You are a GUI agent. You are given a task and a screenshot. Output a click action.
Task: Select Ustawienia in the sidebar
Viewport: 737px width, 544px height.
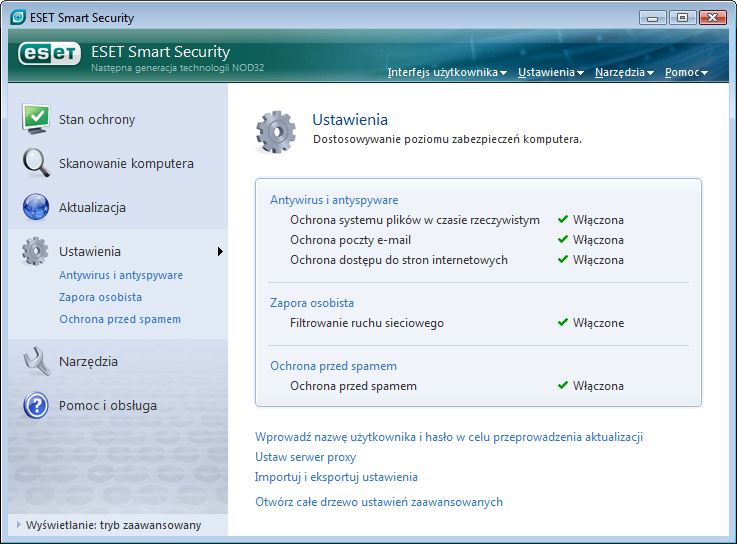click(90, 252)
